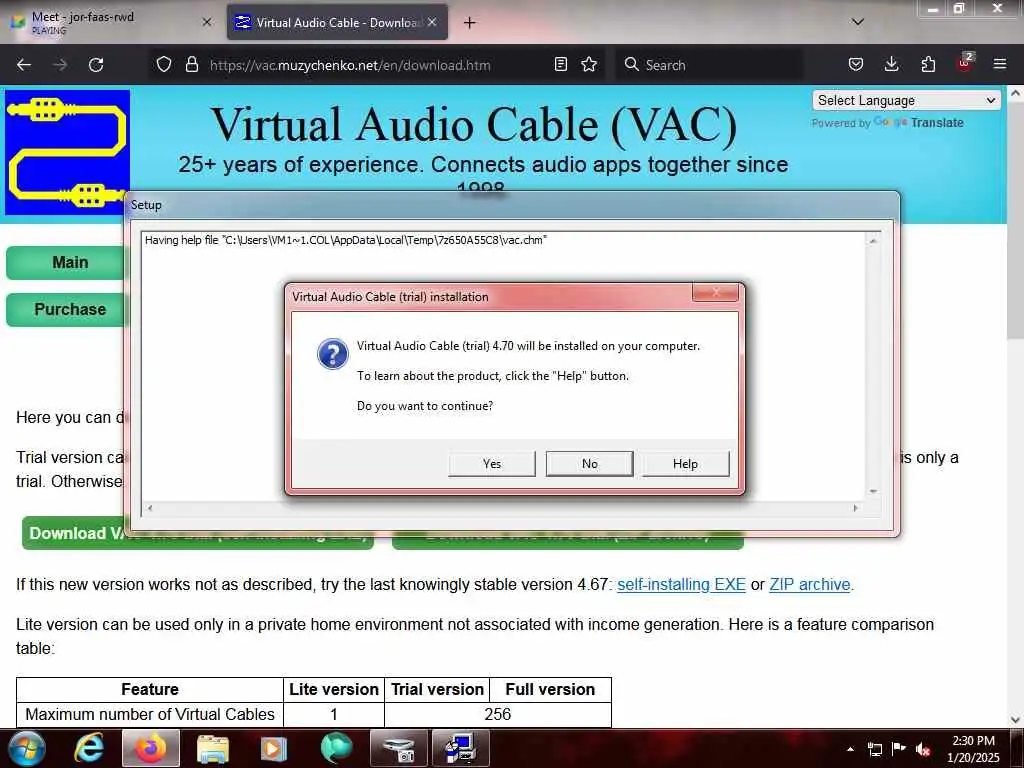Open Help in the installation dialog
Viewport: 1024px width, 768px height.
pyautogui.click(x=685, y=464)
